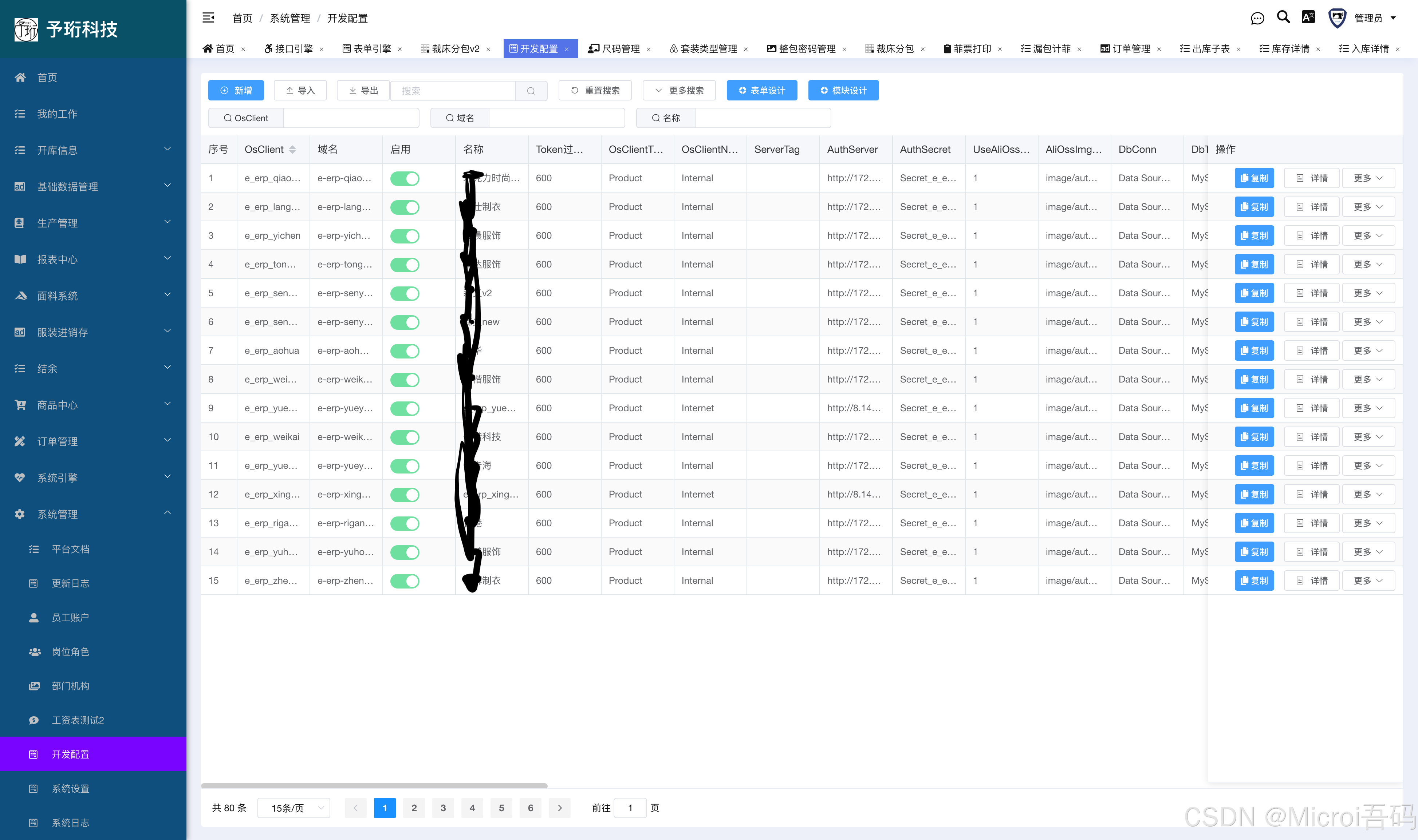Click the search field magnifier button
The width and height of the screenshot is (1418, 840).
coord(531,91)
